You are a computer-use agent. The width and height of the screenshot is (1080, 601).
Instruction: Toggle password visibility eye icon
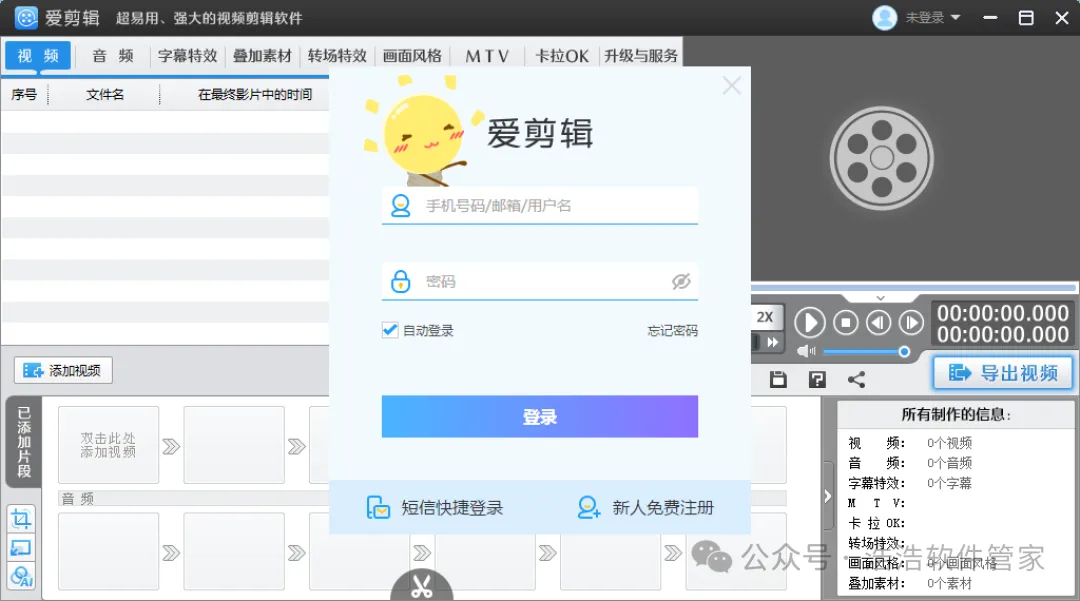tap(681, 281)
